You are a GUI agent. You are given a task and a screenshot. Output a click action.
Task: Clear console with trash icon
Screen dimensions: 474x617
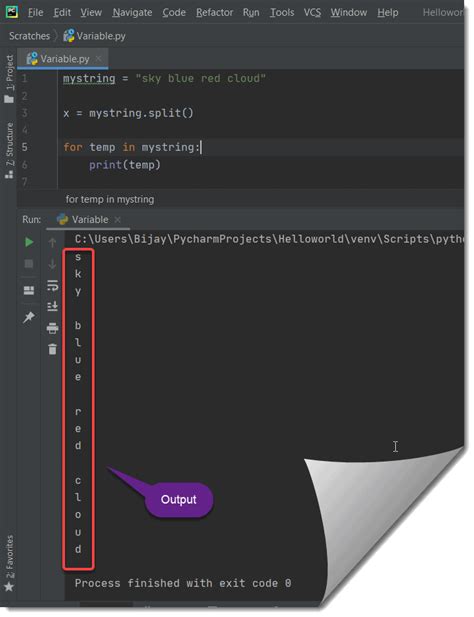(x=52, y=349)
